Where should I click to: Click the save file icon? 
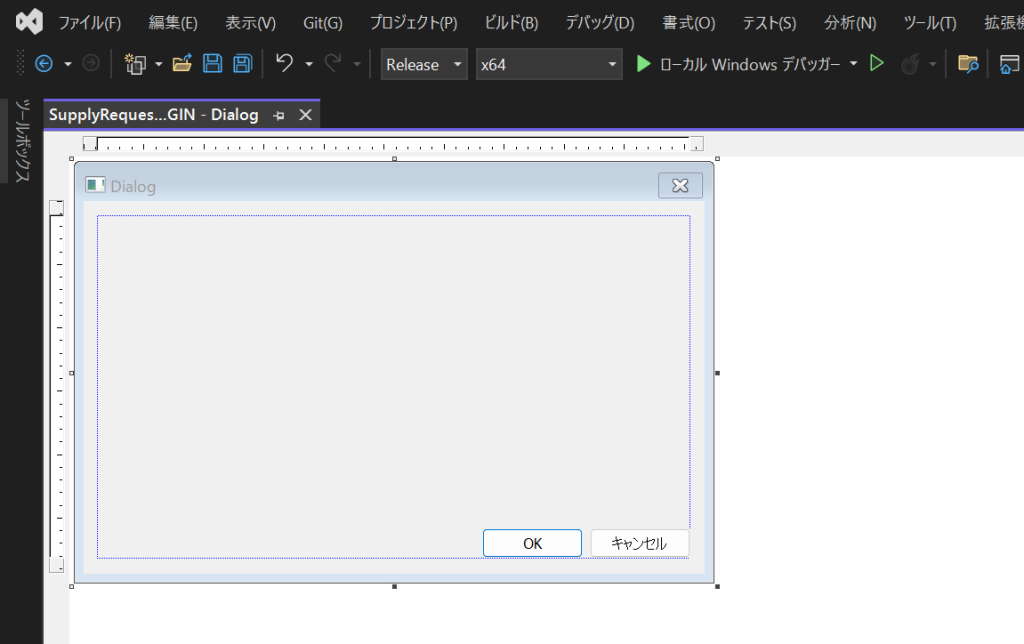pyautogui.click(x=212, y=64)
